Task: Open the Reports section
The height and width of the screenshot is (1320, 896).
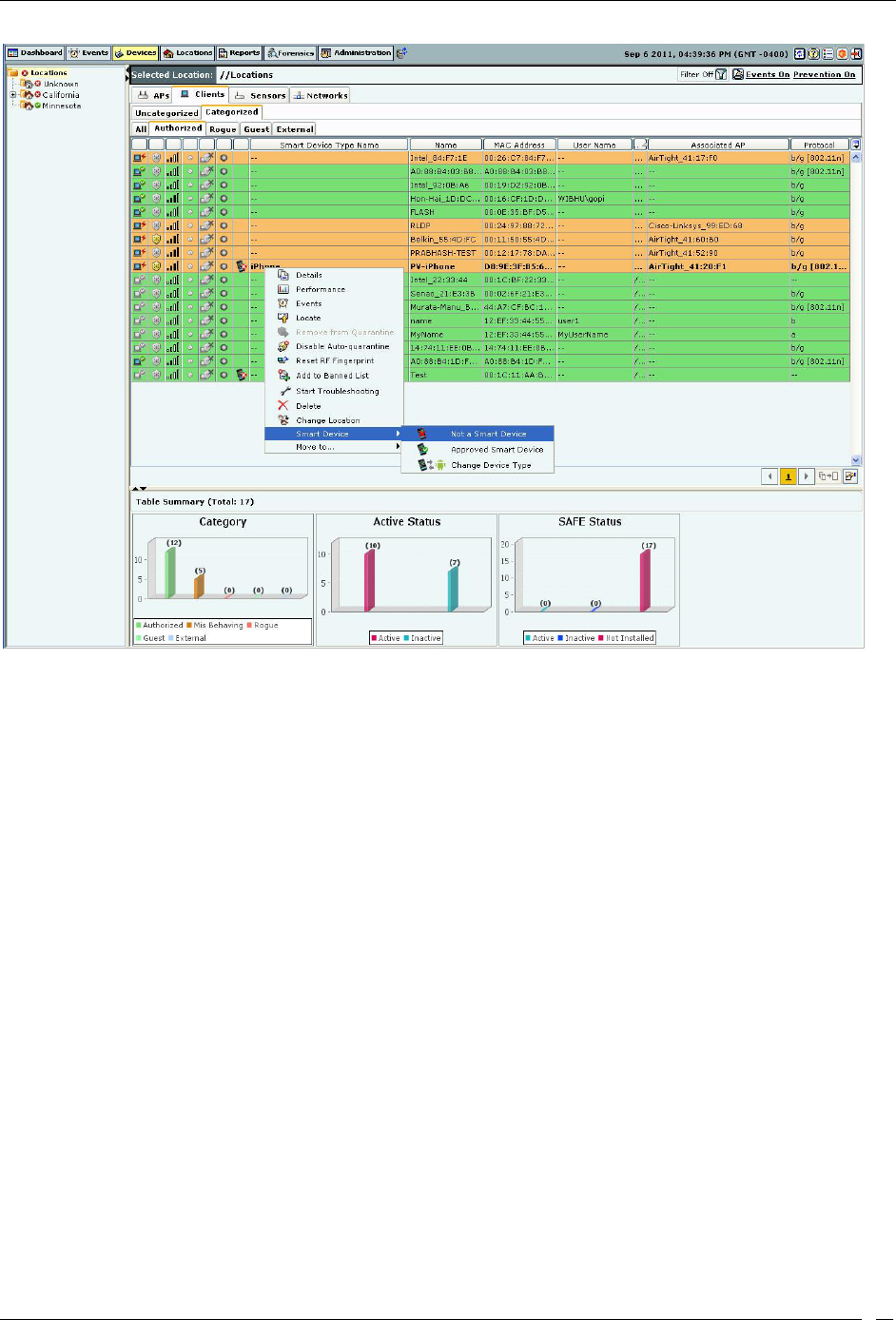Action: click(239, 53)
